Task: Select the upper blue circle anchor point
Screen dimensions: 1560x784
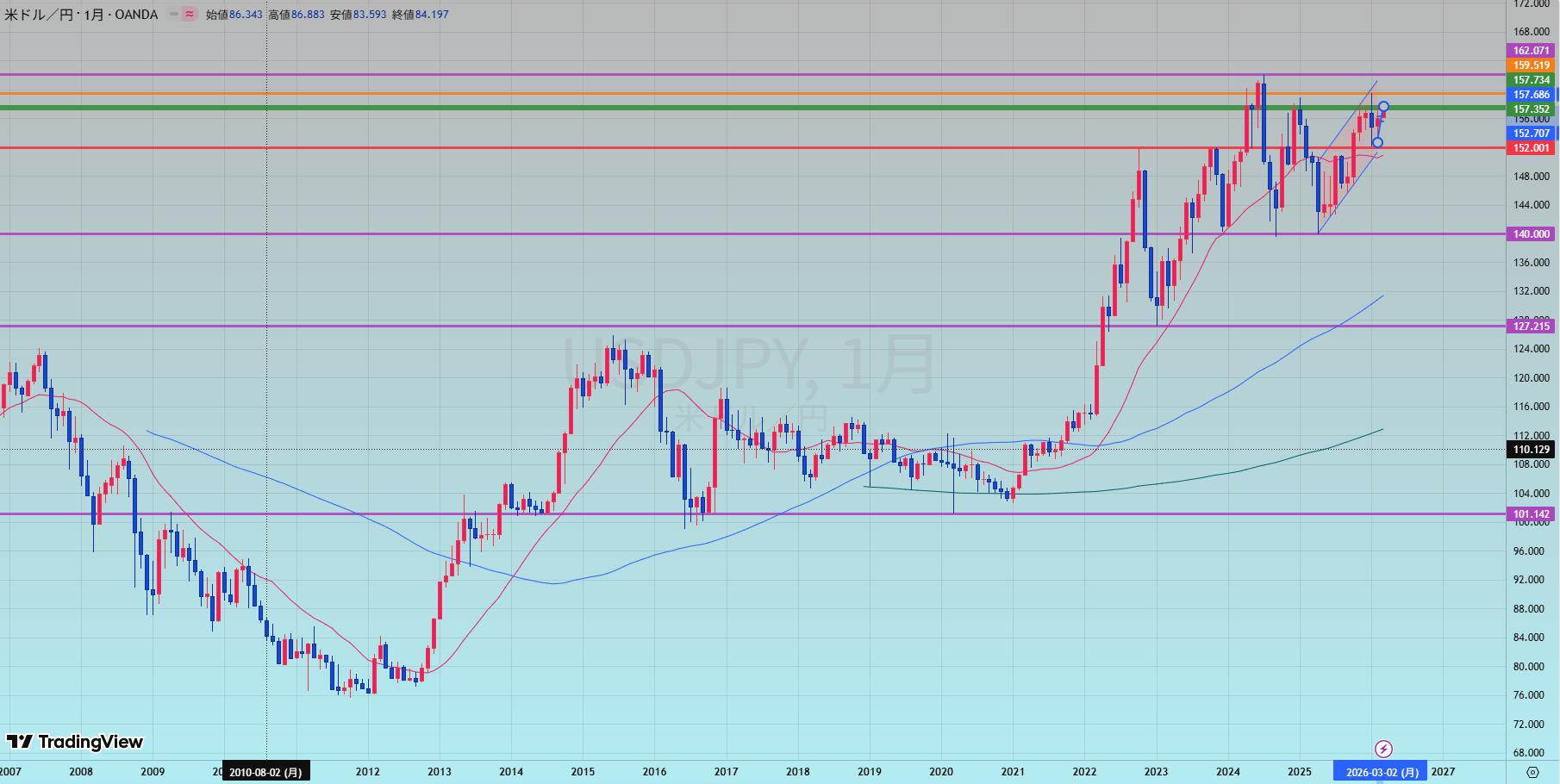Action: pyautogui.click(x=1383, y=107)
